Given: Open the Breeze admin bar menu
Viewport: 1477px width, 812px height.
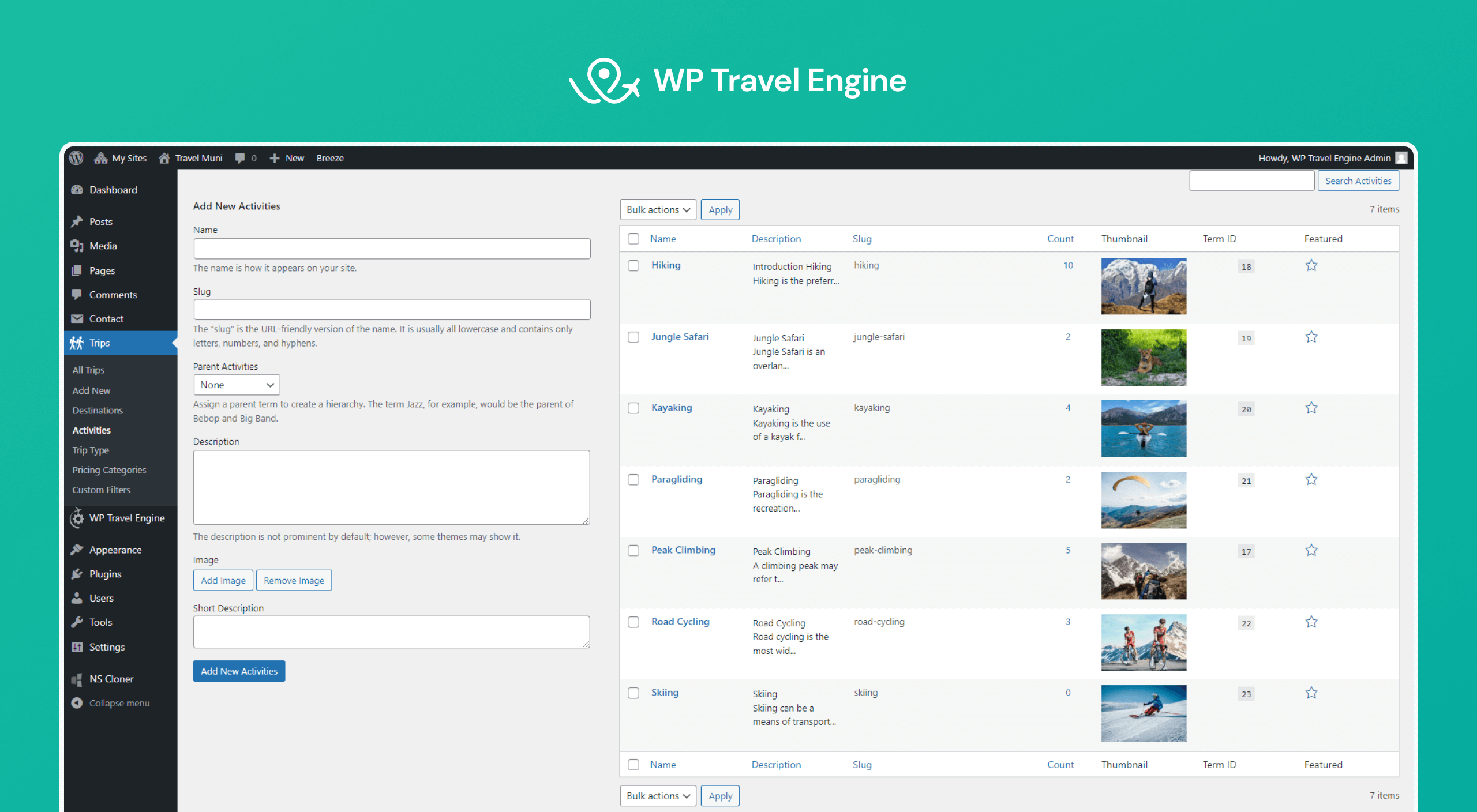Looking at the screenshot, I should click(330, 158).
